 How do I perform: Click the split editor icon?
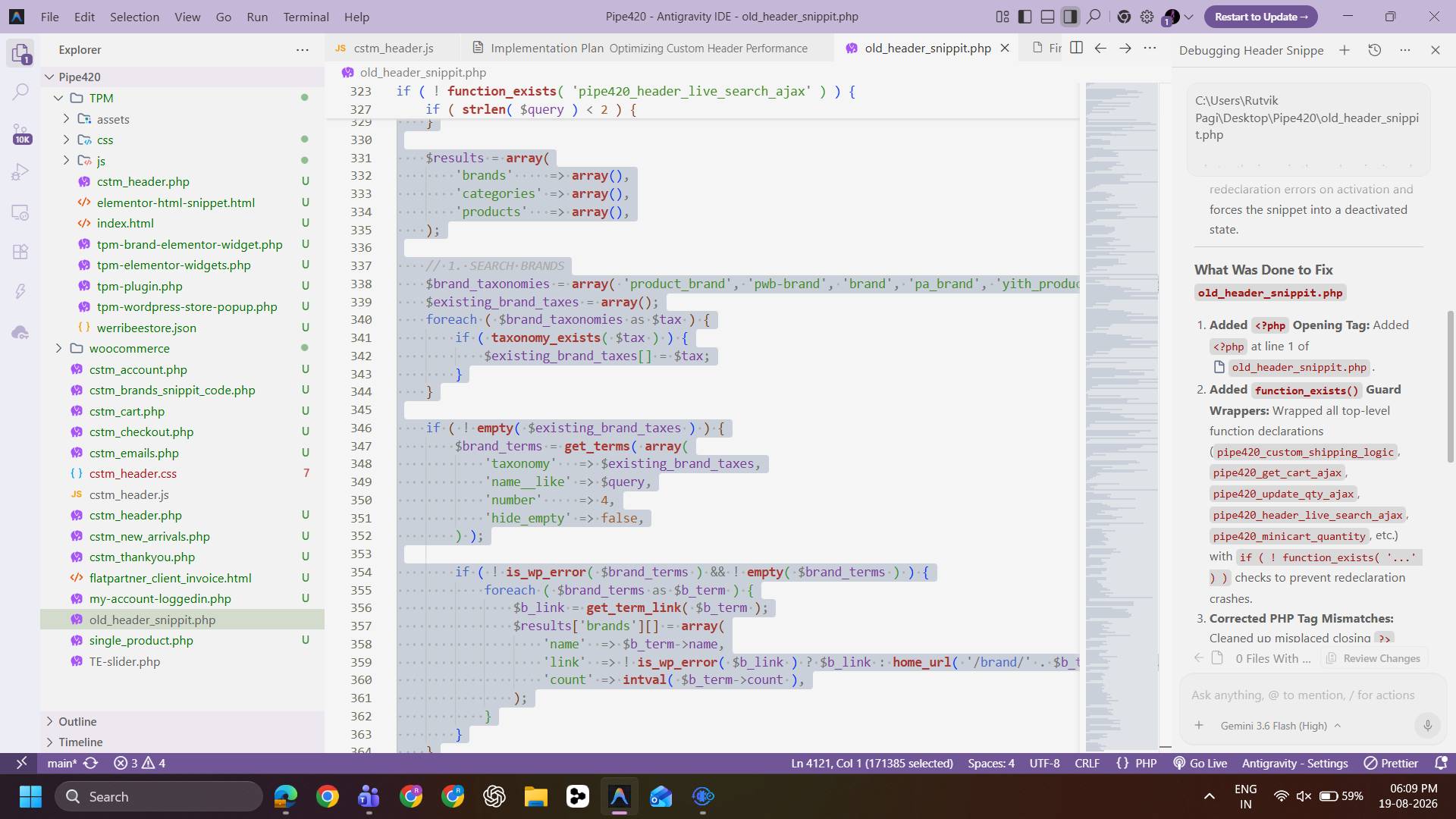[1076, 48]
